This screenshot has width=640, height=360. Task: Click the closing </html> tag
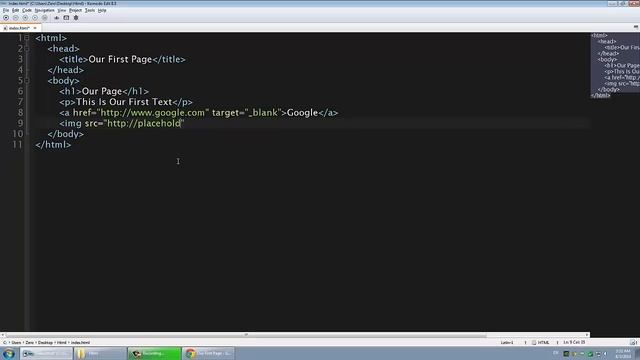tap(53, 144)
